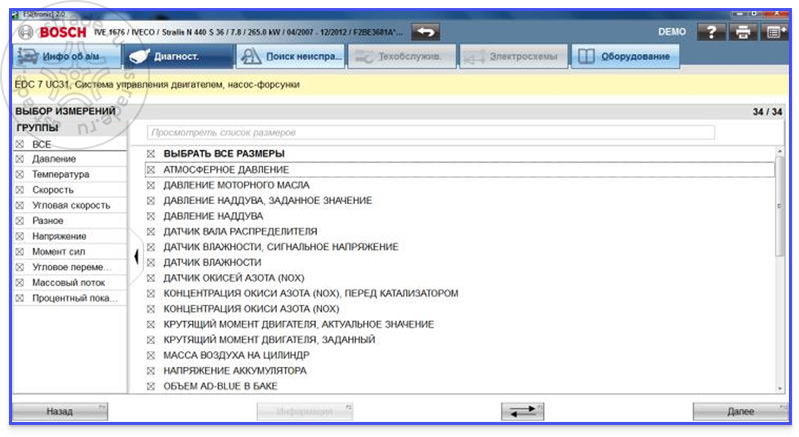The height and width of the screenshot is (437, 799).
Task: Click scrollbar down arrow of measurement list
Action: coord(780,389)
